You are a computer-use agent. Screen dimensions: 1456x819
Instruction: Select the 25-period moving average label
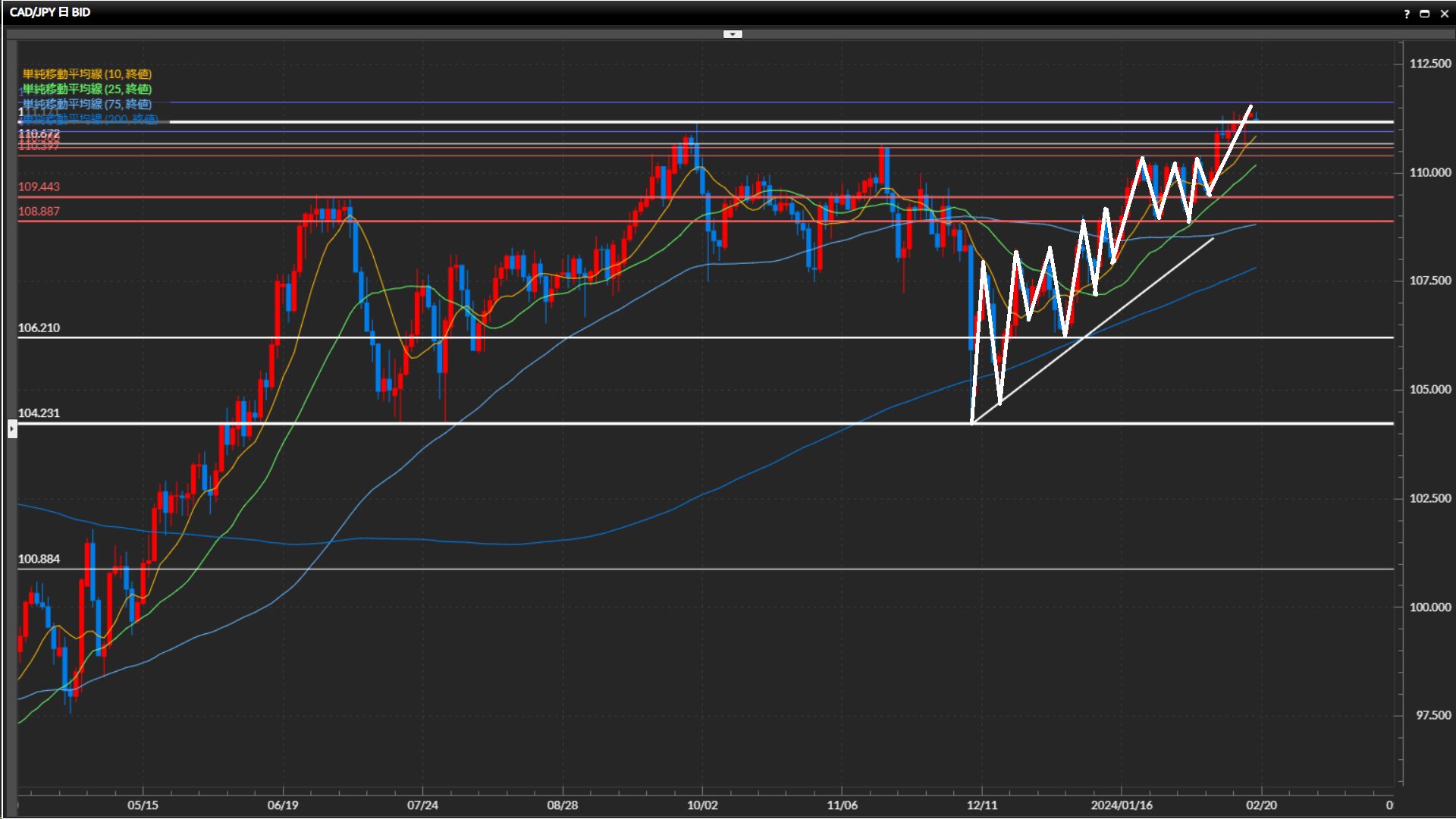86,89
